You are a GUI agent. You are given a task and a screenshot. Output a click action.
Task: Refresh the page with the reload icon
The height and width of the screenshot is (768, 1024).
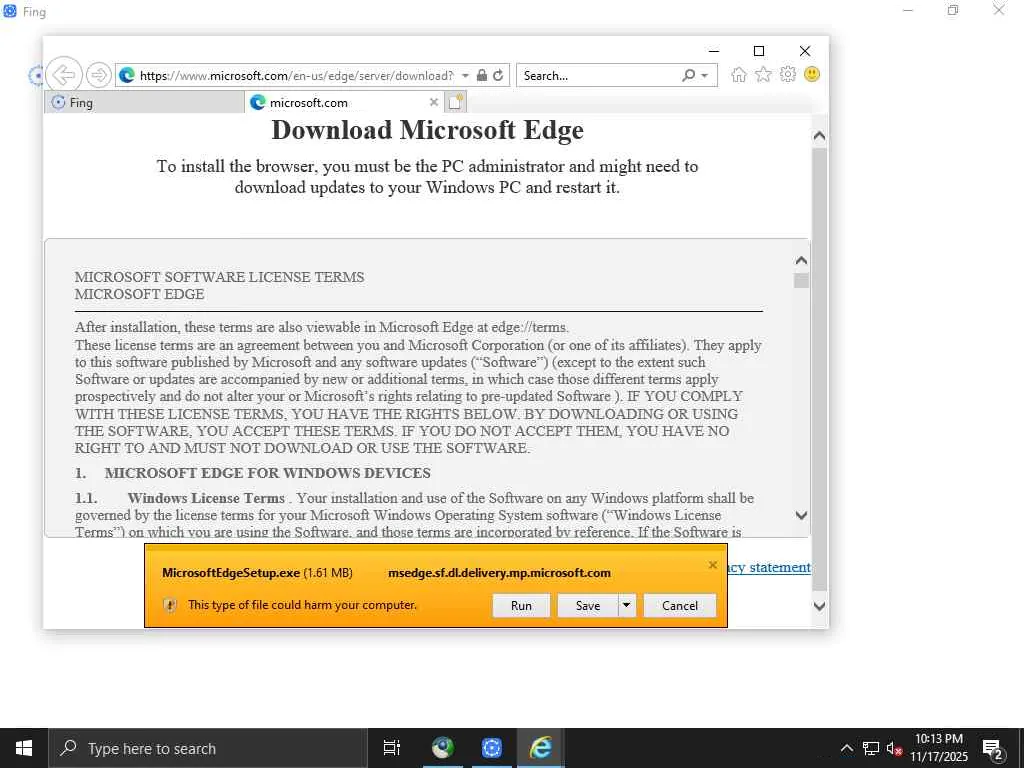click(498, 75)
